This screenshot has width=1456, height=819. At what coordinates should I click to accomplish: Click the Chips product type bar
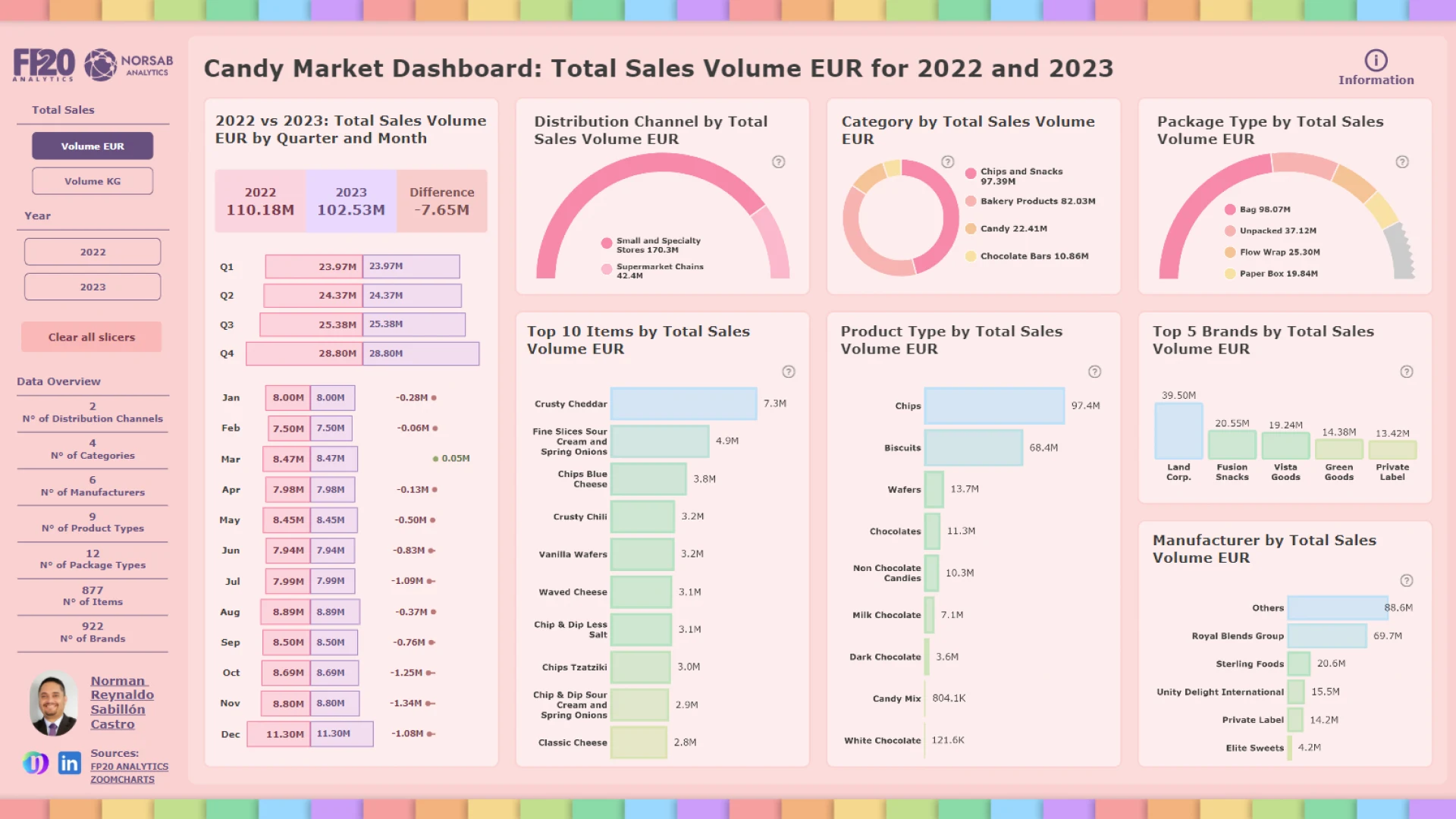[994, 406]
